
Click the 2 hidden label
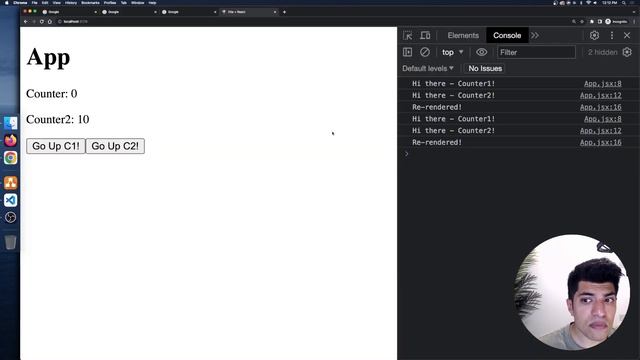click(602, 52)
